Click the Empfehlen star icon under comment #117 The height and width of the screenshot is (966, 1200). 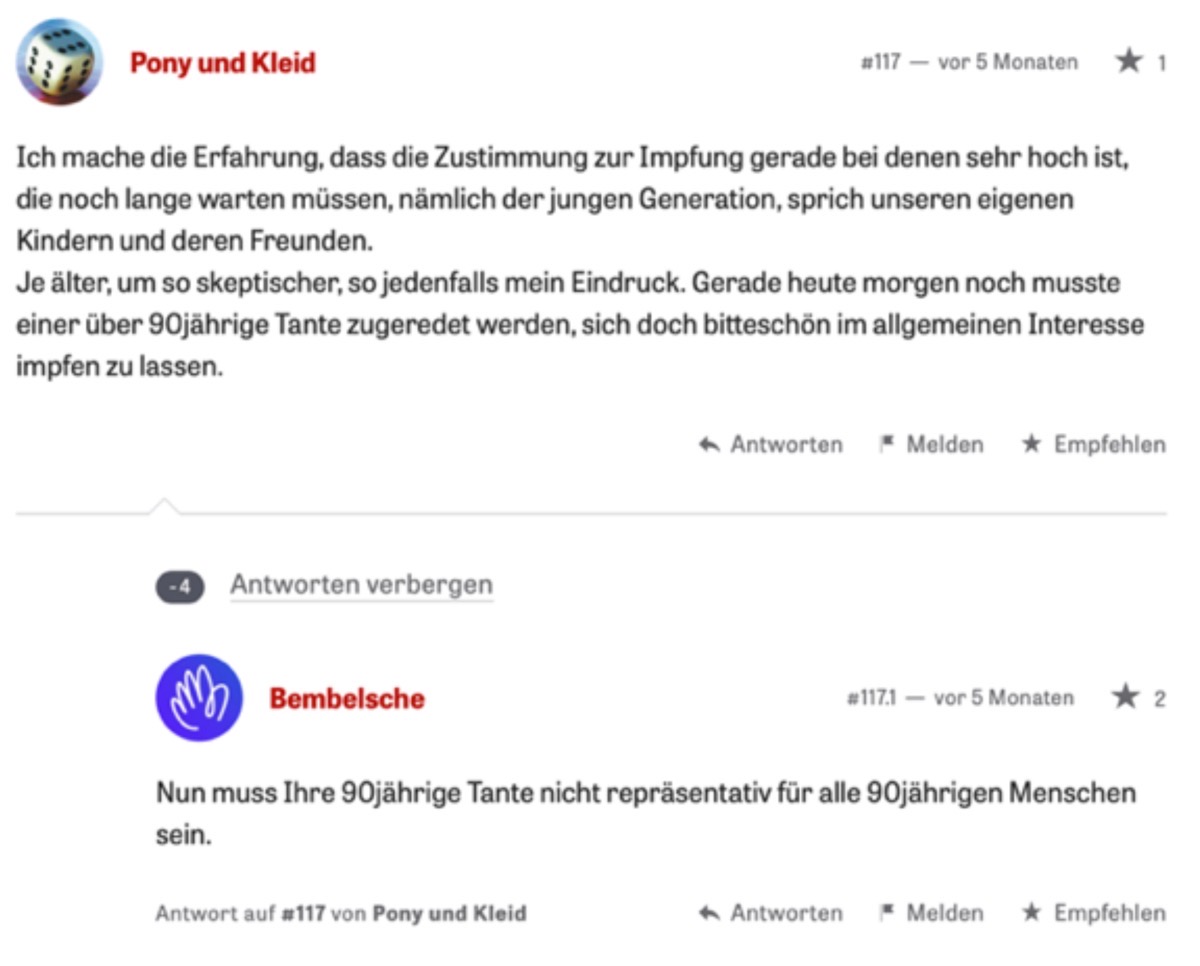(1031, 444)
